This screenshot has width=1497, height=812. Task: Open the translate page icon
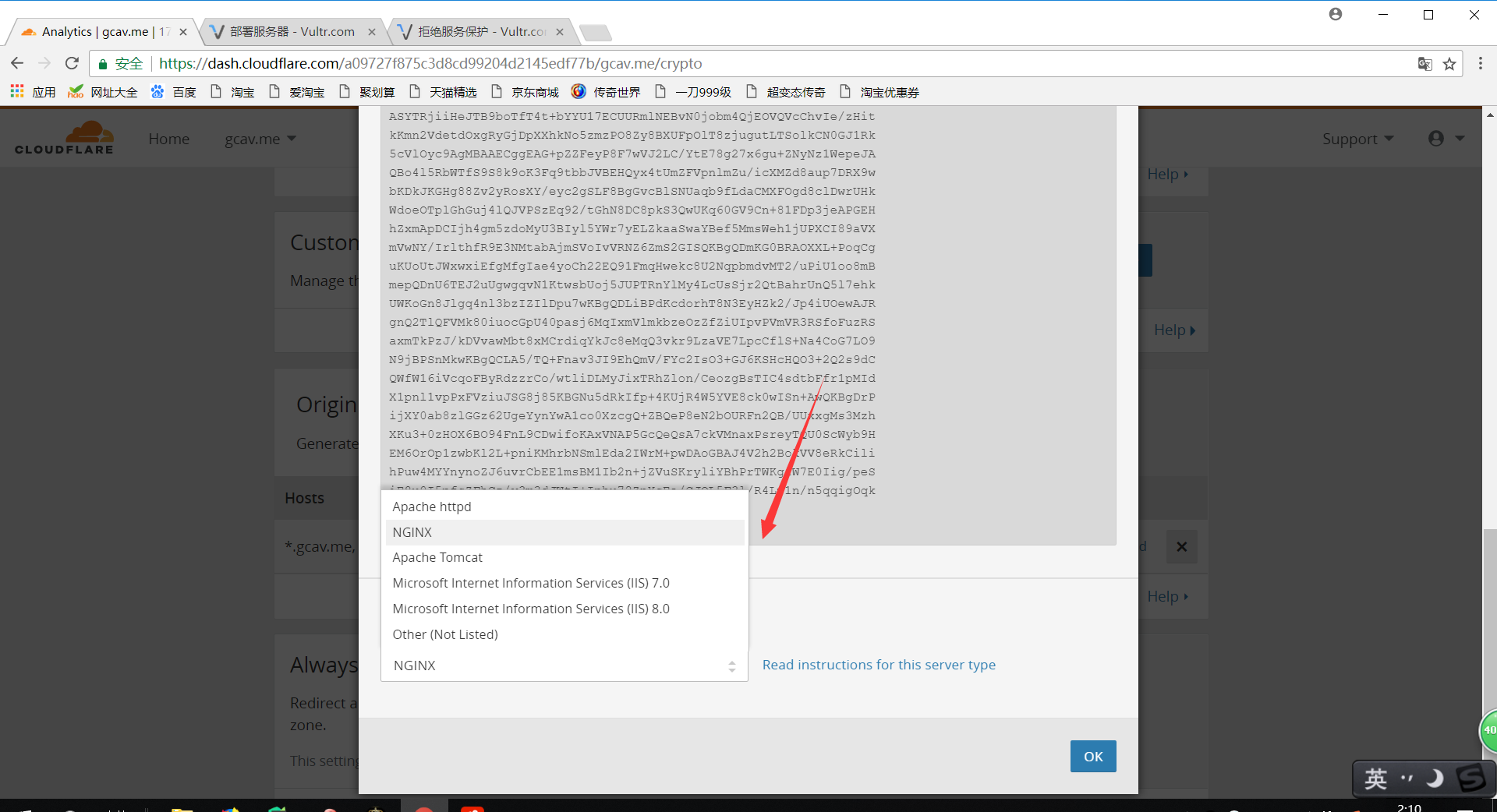point(1424,64)
